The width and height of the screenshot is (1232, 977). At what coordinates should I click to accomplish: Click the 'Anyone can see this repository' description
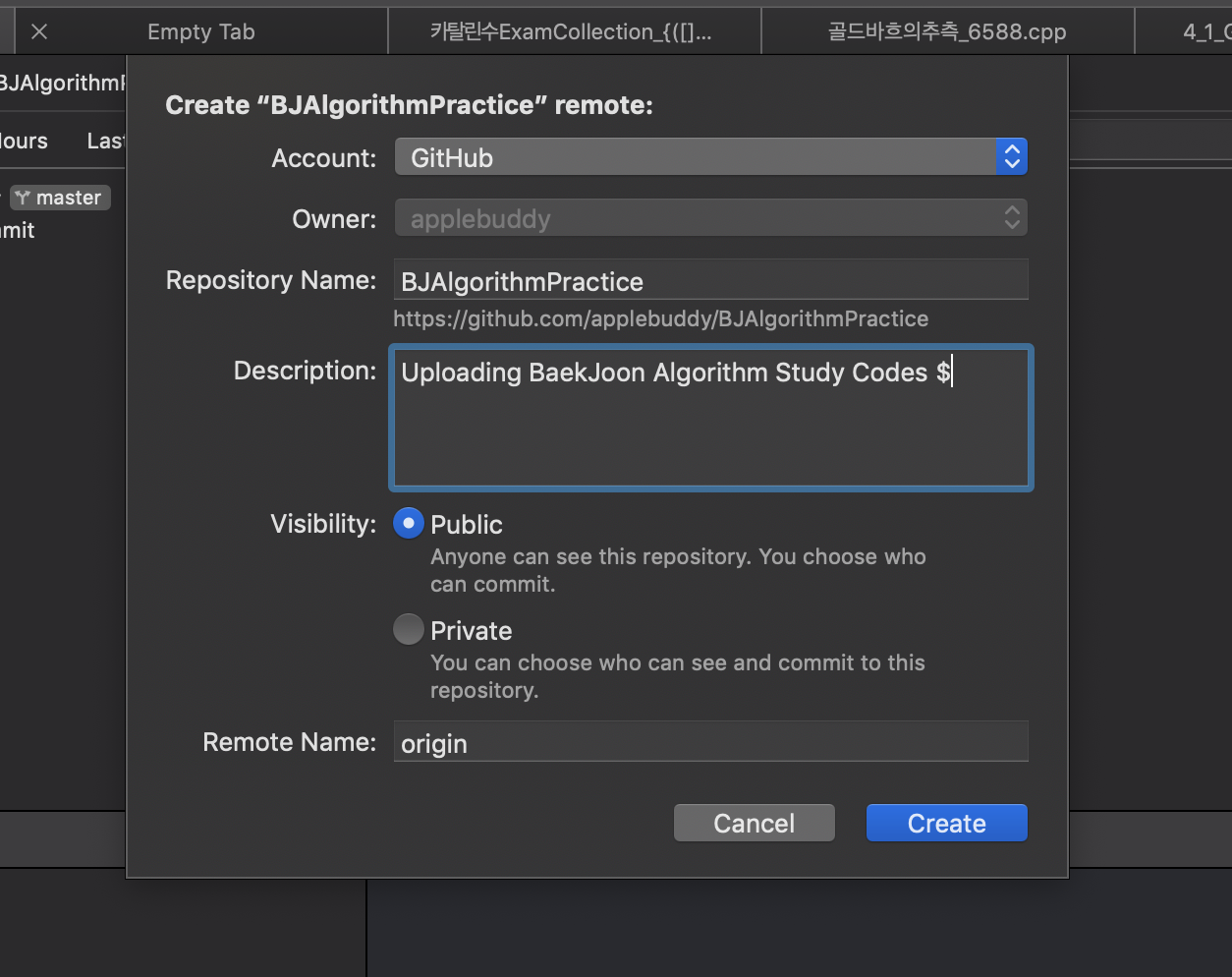coord(678,570)
